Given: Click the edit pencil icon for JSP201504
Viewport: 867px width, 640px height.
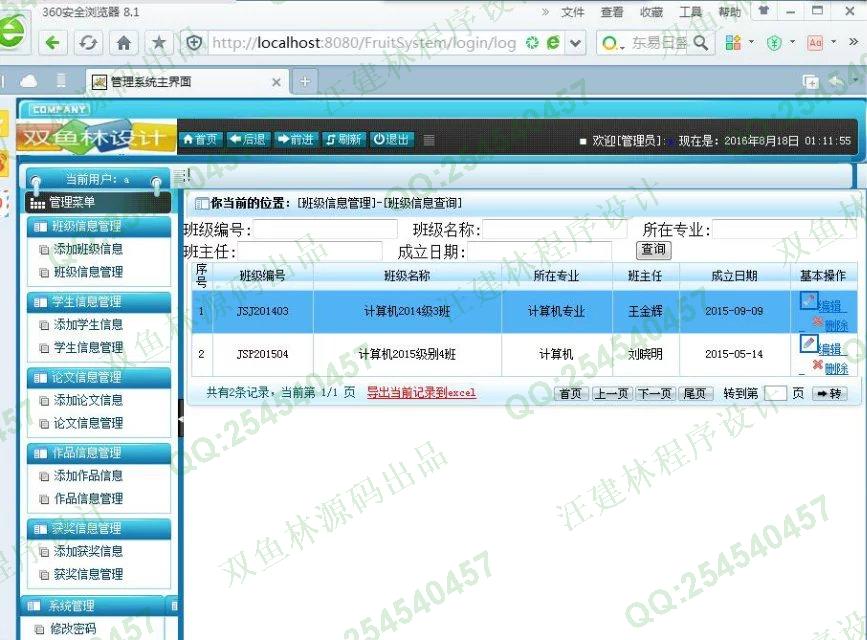Looking at the screenshot, I should [x=809, y=344].
